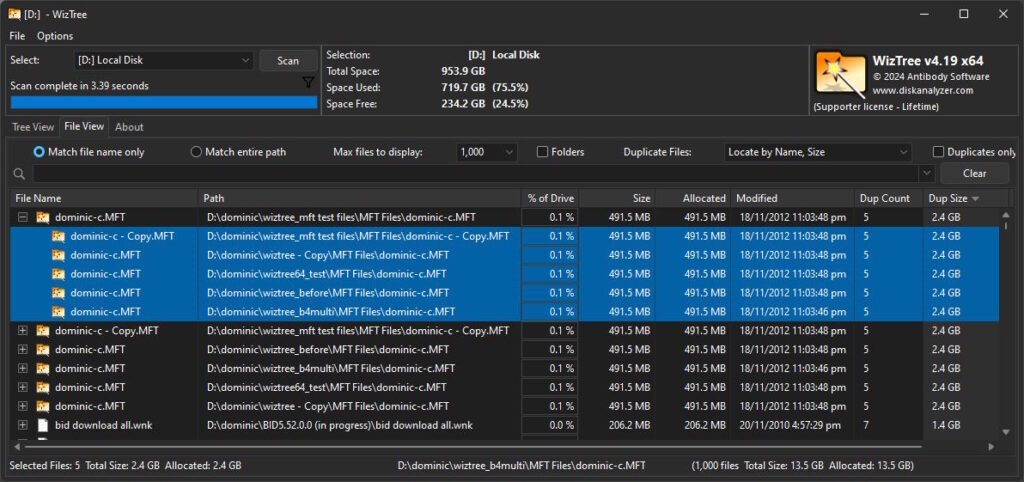Screen dimensions: 1024x482
Task: Click file icon of top dominic-c.MFT row
Action: [x=43, y=217]
